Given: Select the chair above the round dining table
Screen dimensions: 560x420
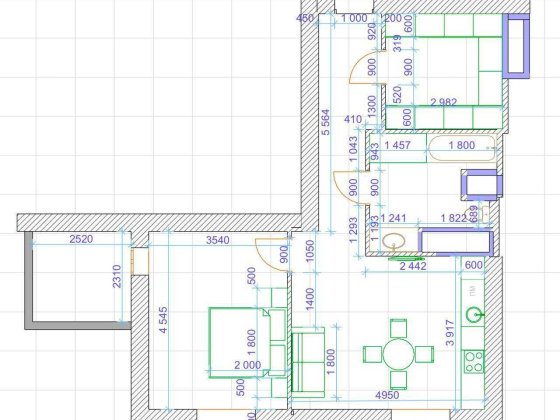Looking at the screenshot, I should coord(398,328).
